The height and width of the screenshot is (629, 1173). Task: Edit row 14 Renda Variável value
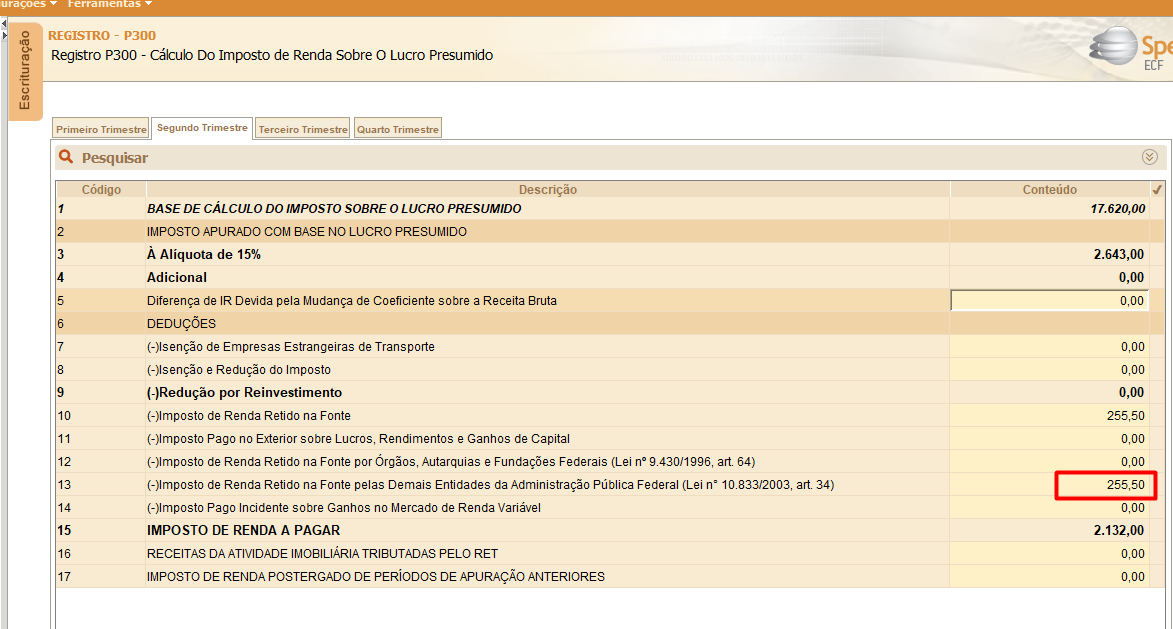click(1050, 508)
